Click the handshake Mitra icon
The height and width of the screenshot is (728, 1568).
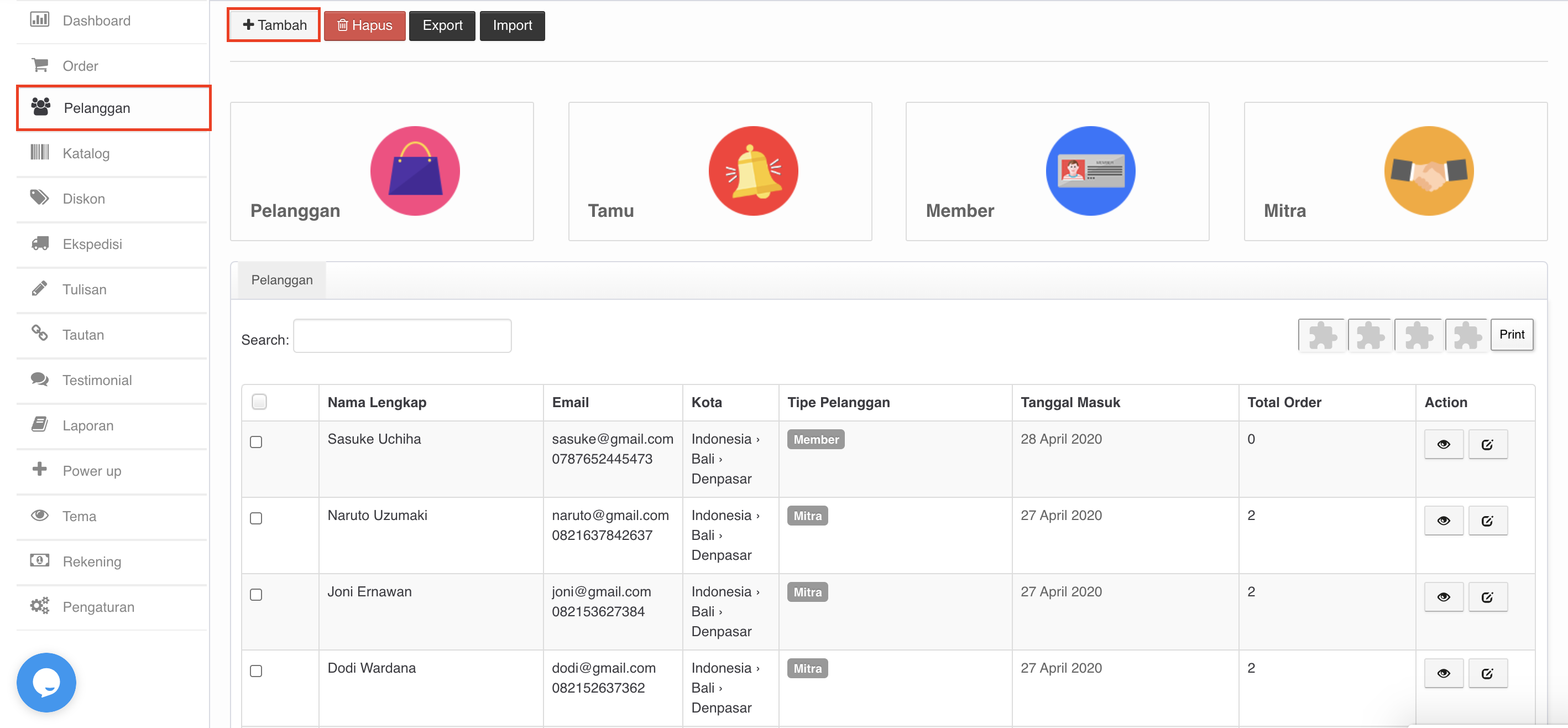pos(1428,171)
